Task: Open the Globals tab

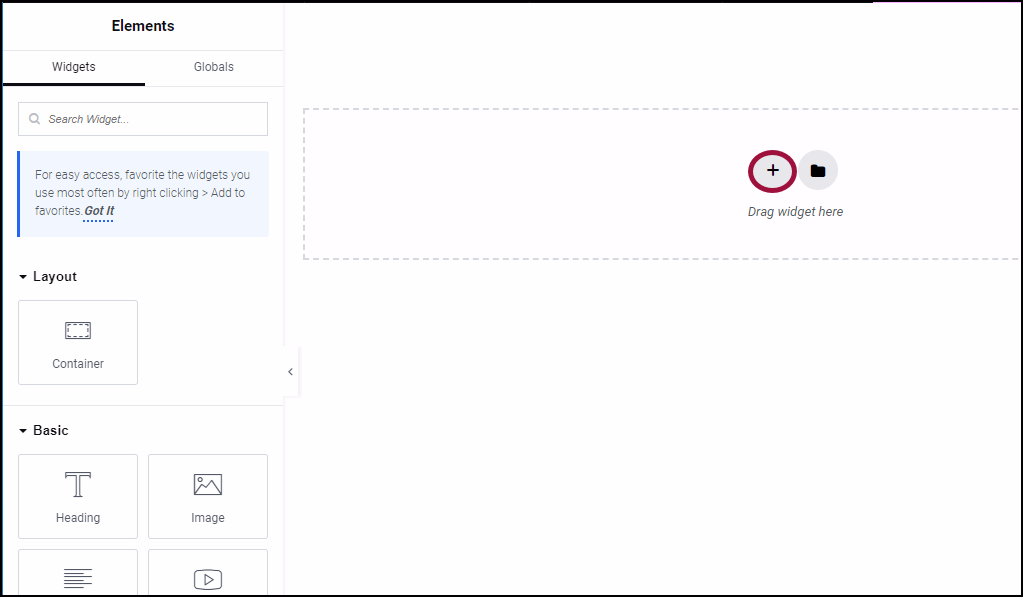Action: [x=214, y=67]
